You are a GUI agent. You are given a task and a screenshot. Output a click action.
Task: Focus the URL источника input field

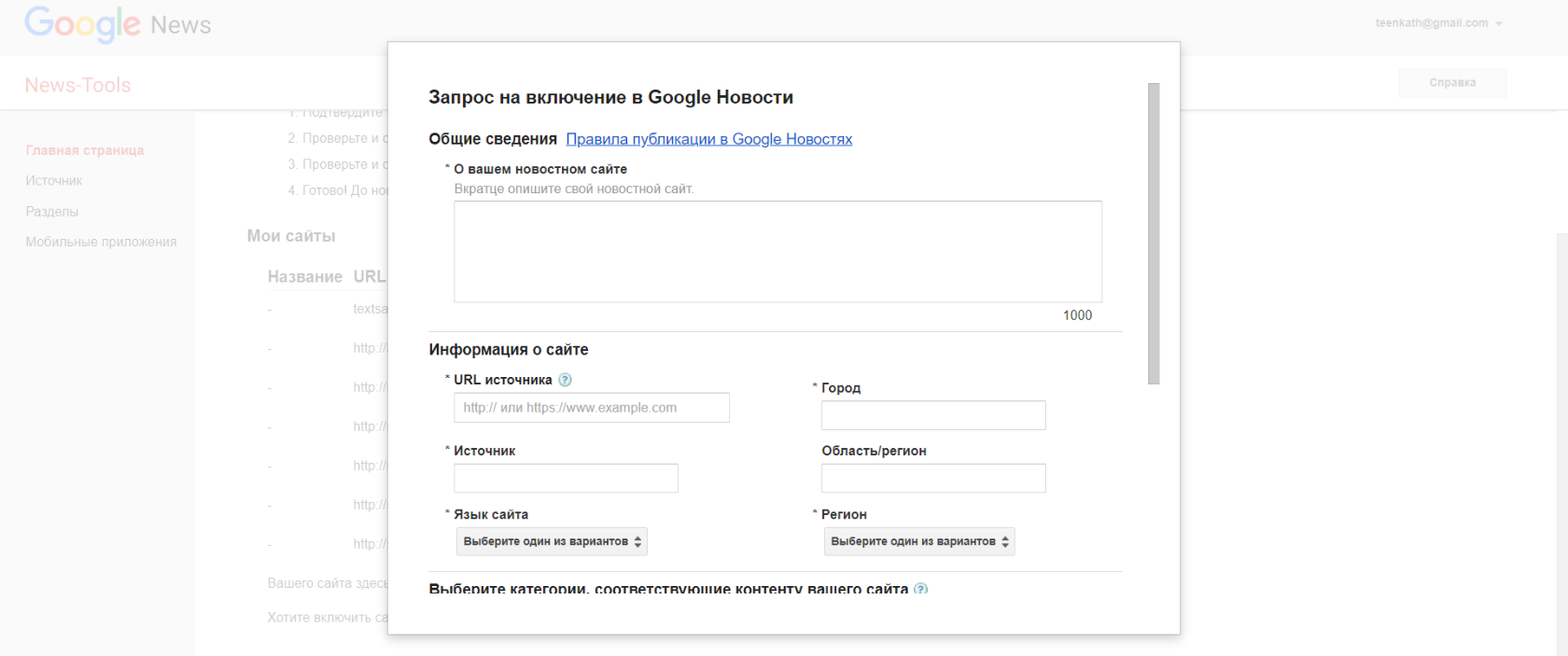[x=592, y=408]
